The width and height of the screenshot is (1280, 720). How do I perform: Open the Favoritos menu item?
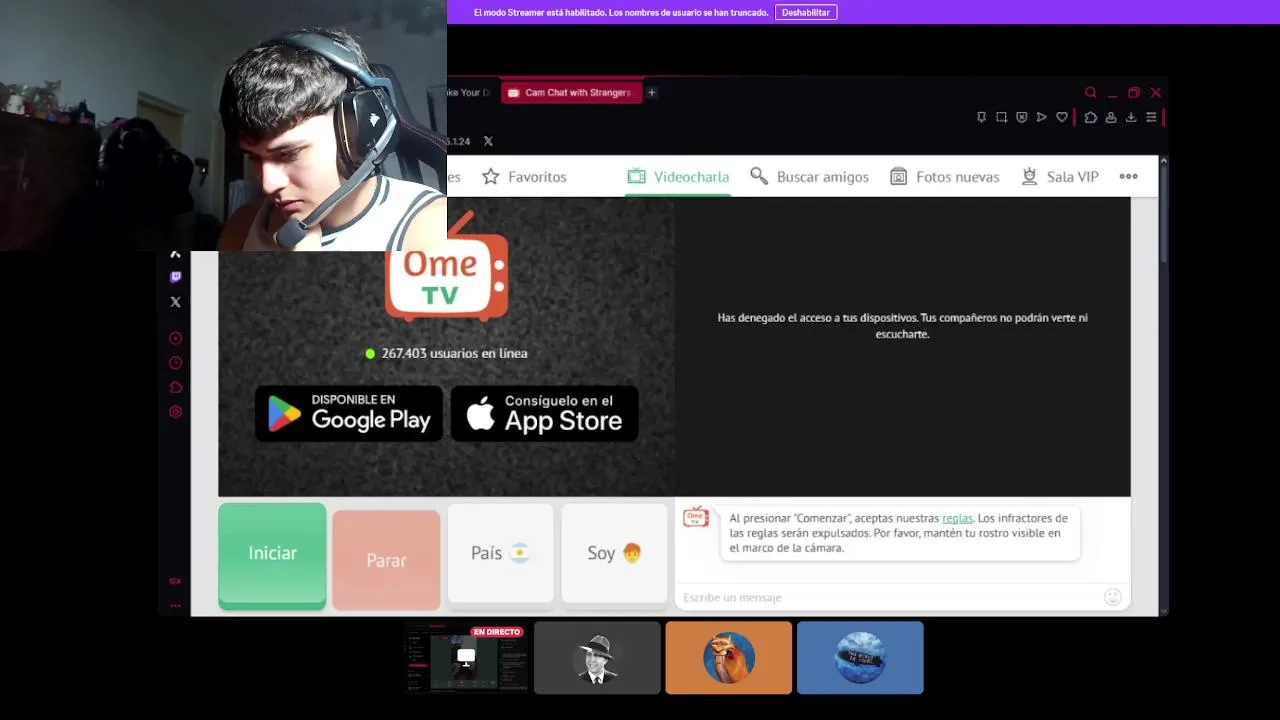[524, 176]
